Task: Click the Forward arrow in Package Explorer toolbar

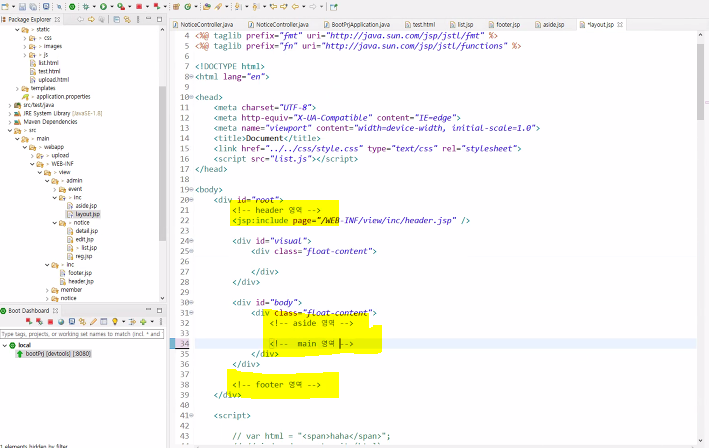Action: tap(91, 19)
